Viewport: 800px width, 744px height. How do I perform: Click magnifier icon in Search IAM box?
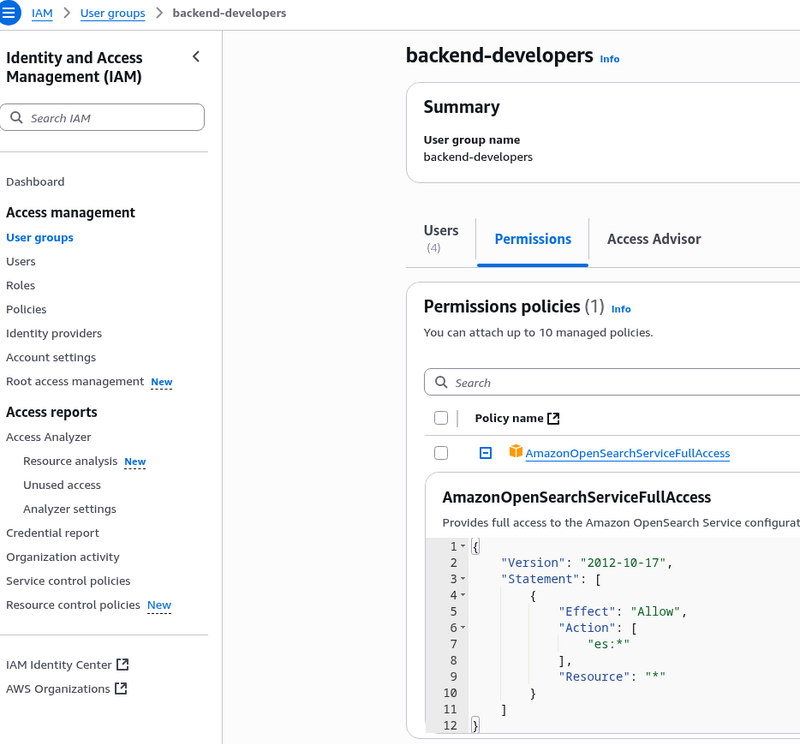pyautogui.click(x=17, y=118)
